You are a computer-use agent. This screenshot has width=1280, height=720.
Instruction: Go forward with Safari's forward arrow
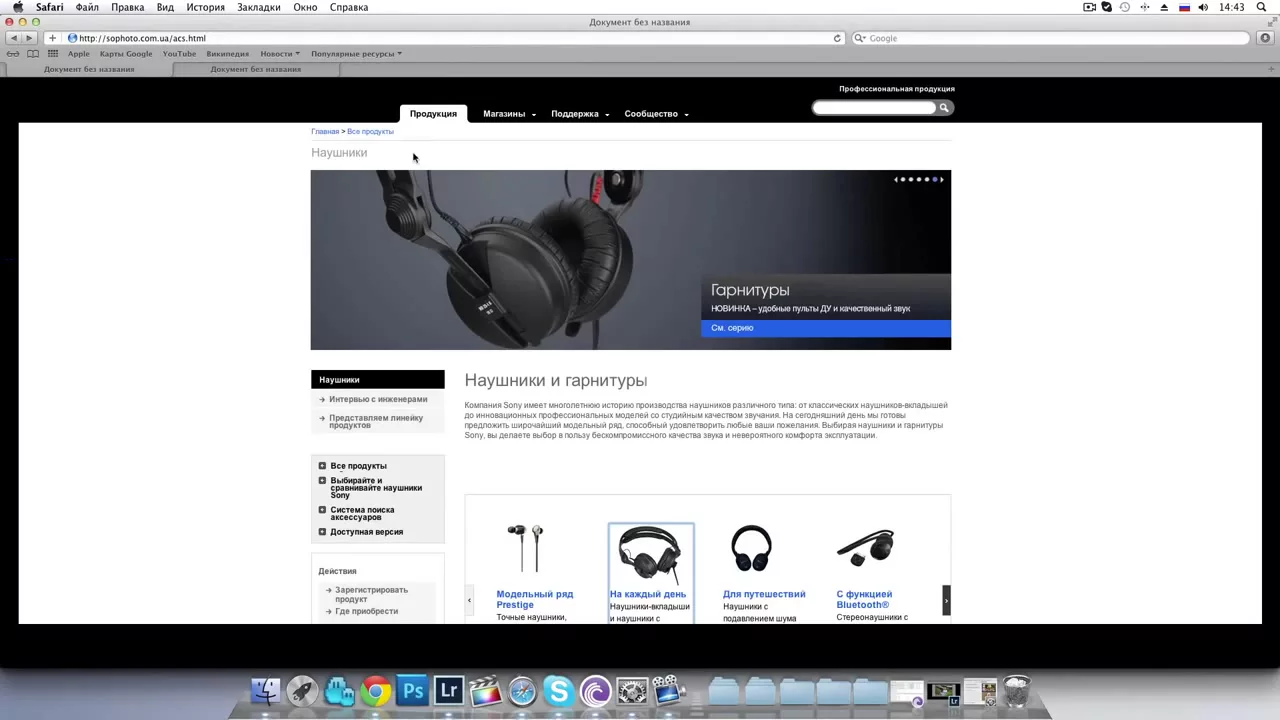point(29,38)
